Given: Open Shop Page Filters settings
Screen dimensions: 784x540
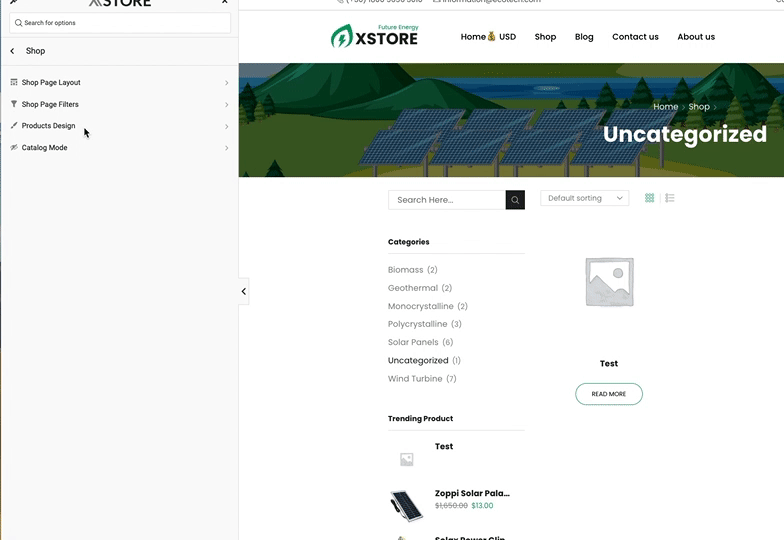Looking at the screenshot, I should tap(120, 104).
